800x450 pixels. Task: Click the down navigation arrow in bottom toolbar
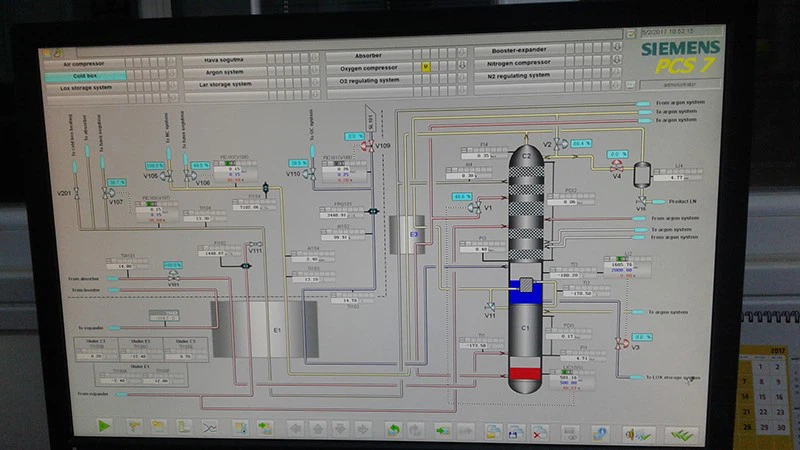(340, 429)
